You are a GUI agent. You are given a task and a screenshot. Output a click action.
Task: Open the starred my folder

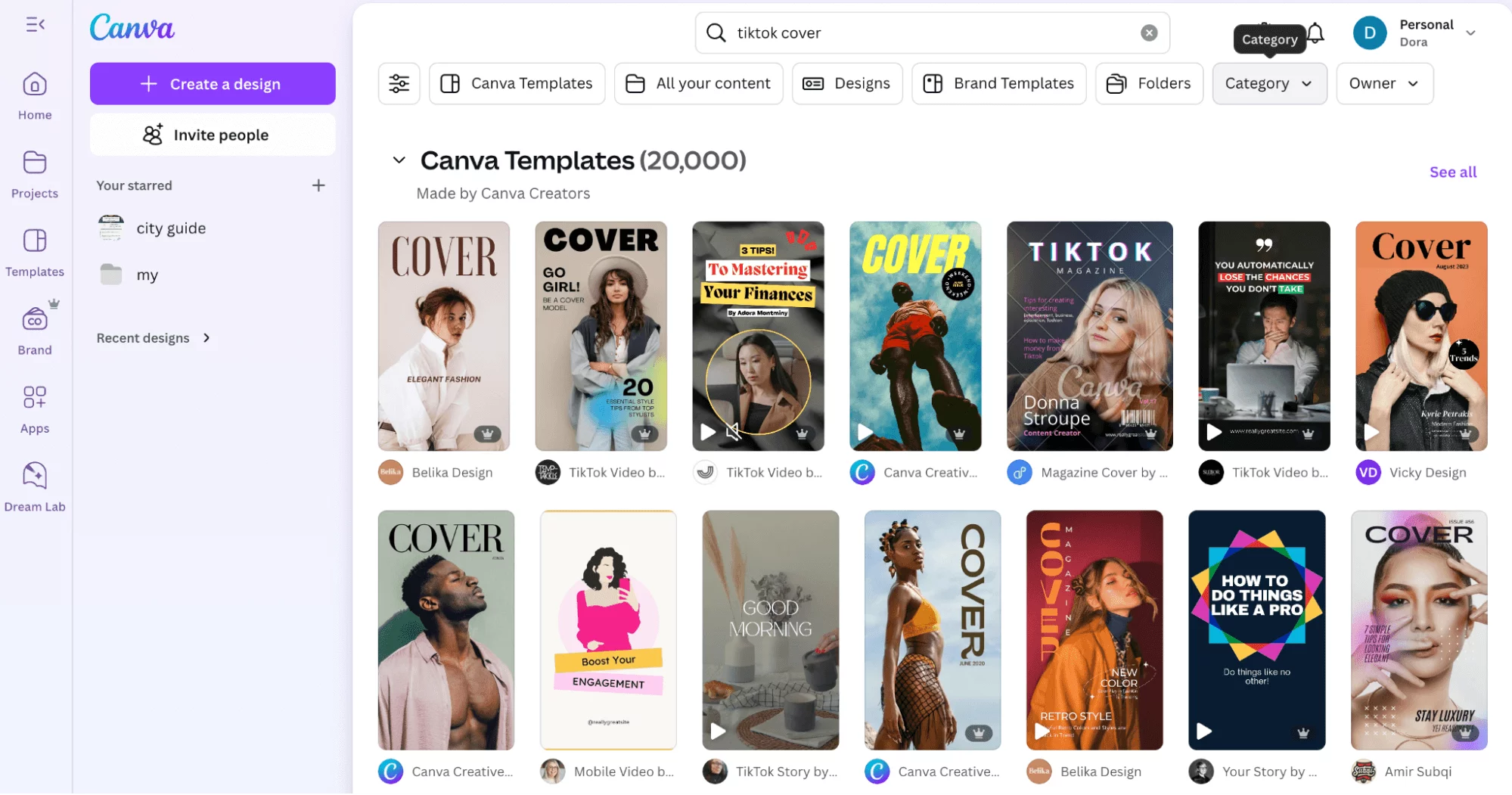point(129,275)
